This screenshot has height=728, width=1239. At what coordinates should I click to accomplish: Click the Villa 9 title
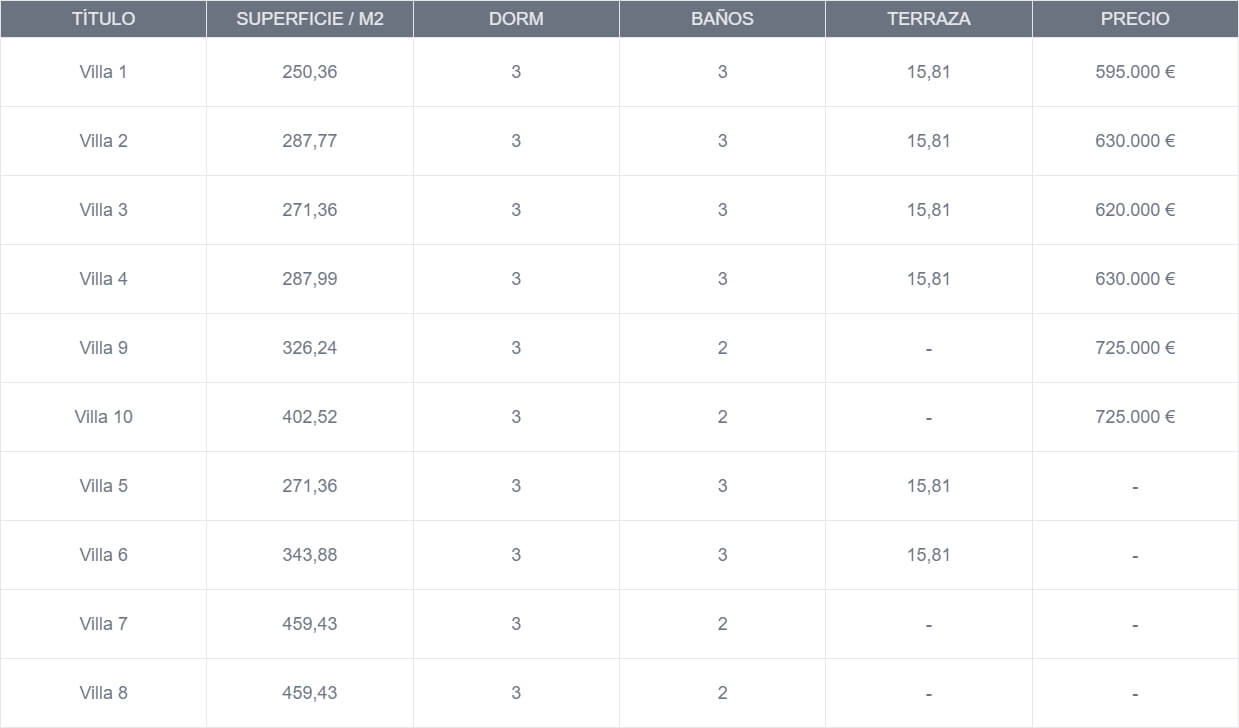click(x=104, y=348)
